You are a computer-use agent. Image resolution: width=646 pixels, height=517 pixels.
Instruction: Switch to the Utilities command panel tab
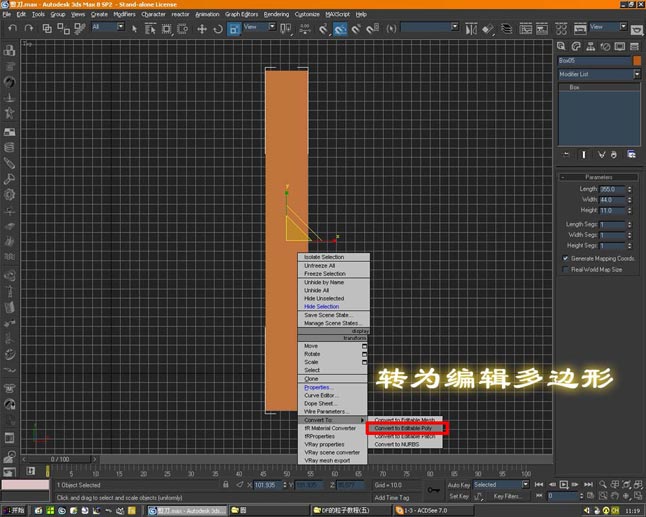pos(634,46)
